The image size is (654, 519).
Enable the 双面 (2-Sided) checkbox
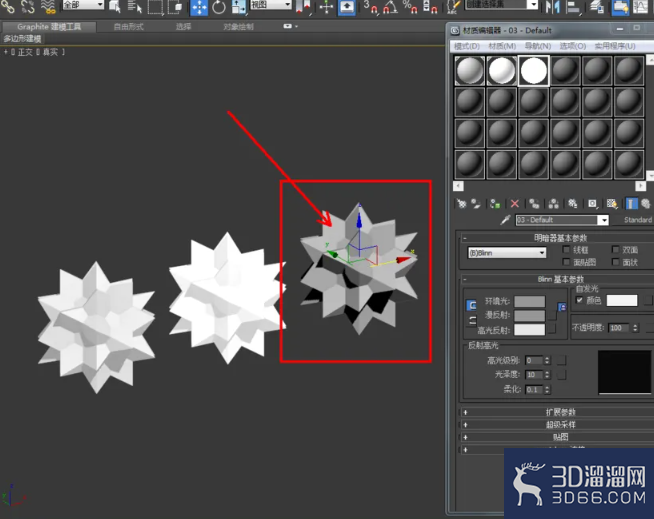615,249
